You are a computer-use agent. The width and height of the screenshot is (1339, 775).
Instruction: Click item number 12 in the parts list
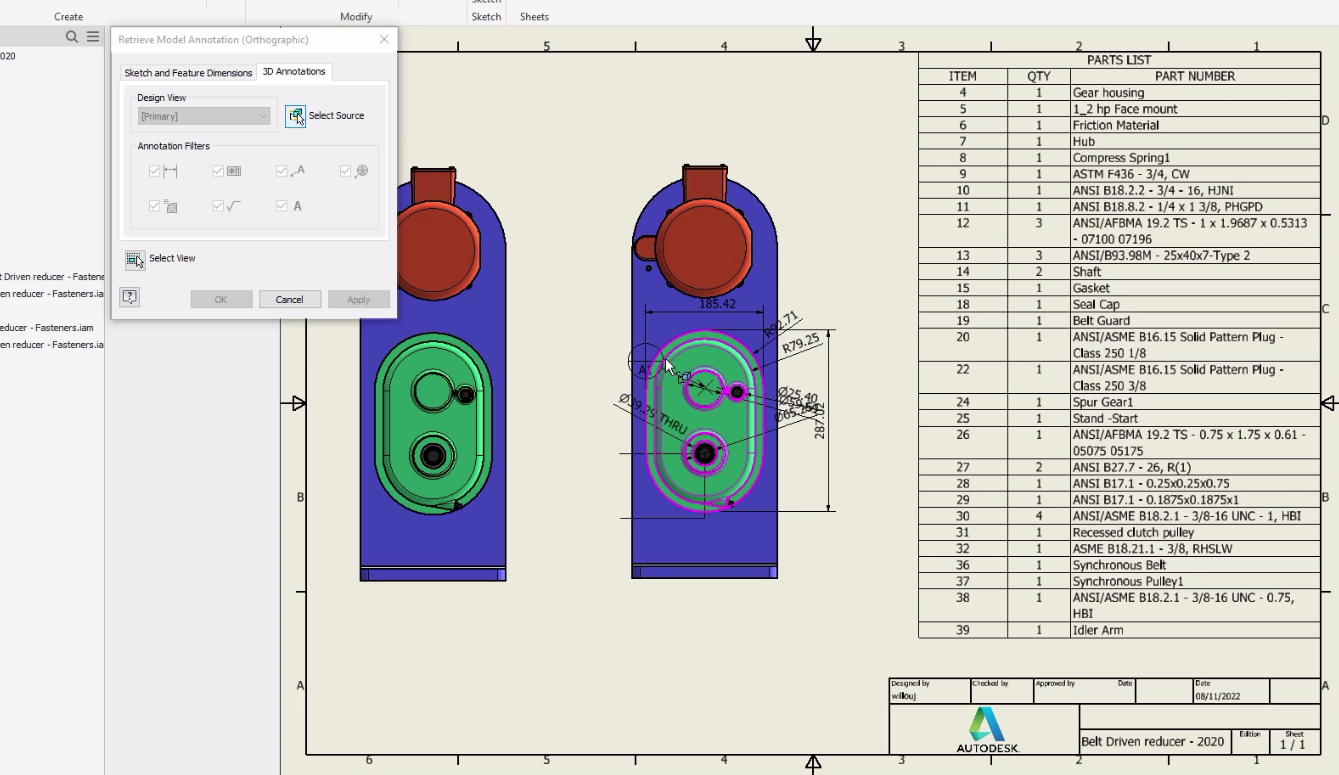point(963,223)
